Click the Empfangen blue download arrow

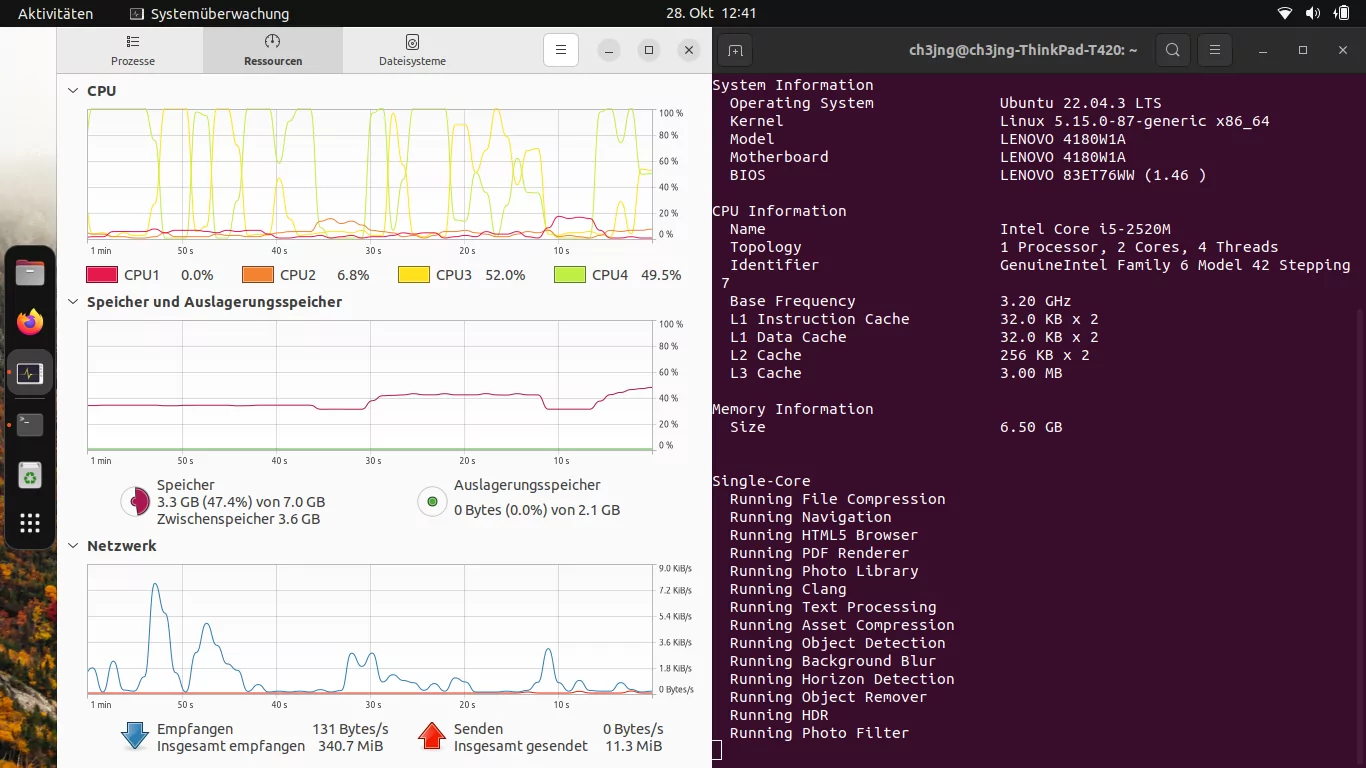tap(135, 737)
